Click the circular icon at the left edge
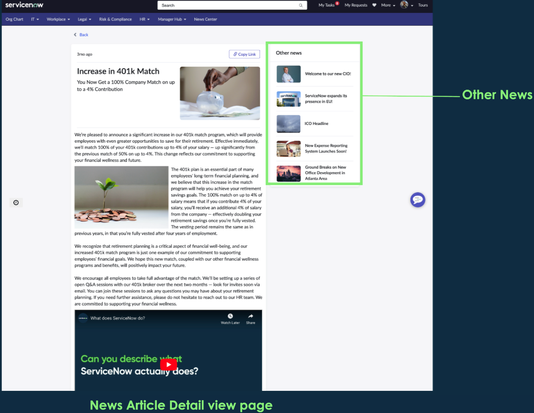The width and height of the screenshot is (534, 413). click(x=16, y=203)
